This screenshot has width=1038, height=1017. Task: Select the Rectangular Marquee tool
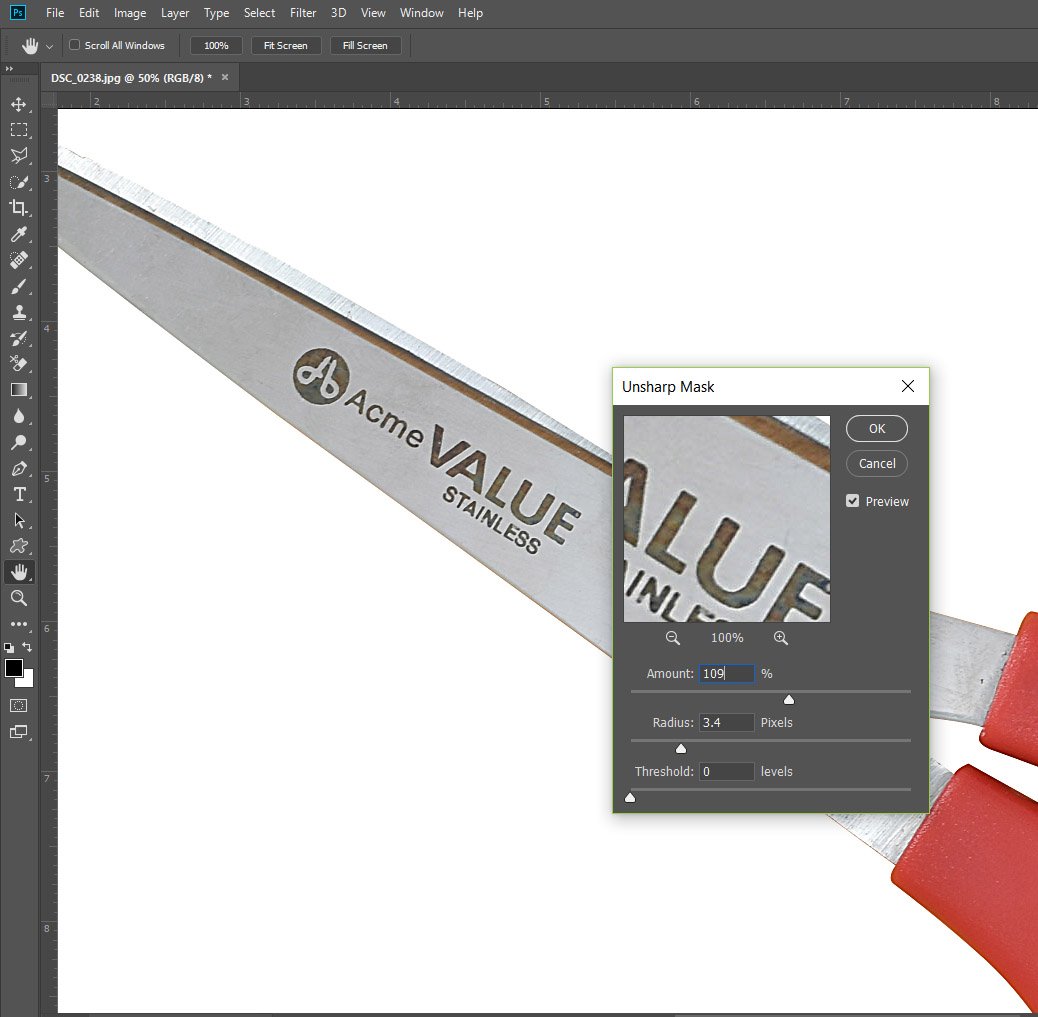[x=19, y=130]
